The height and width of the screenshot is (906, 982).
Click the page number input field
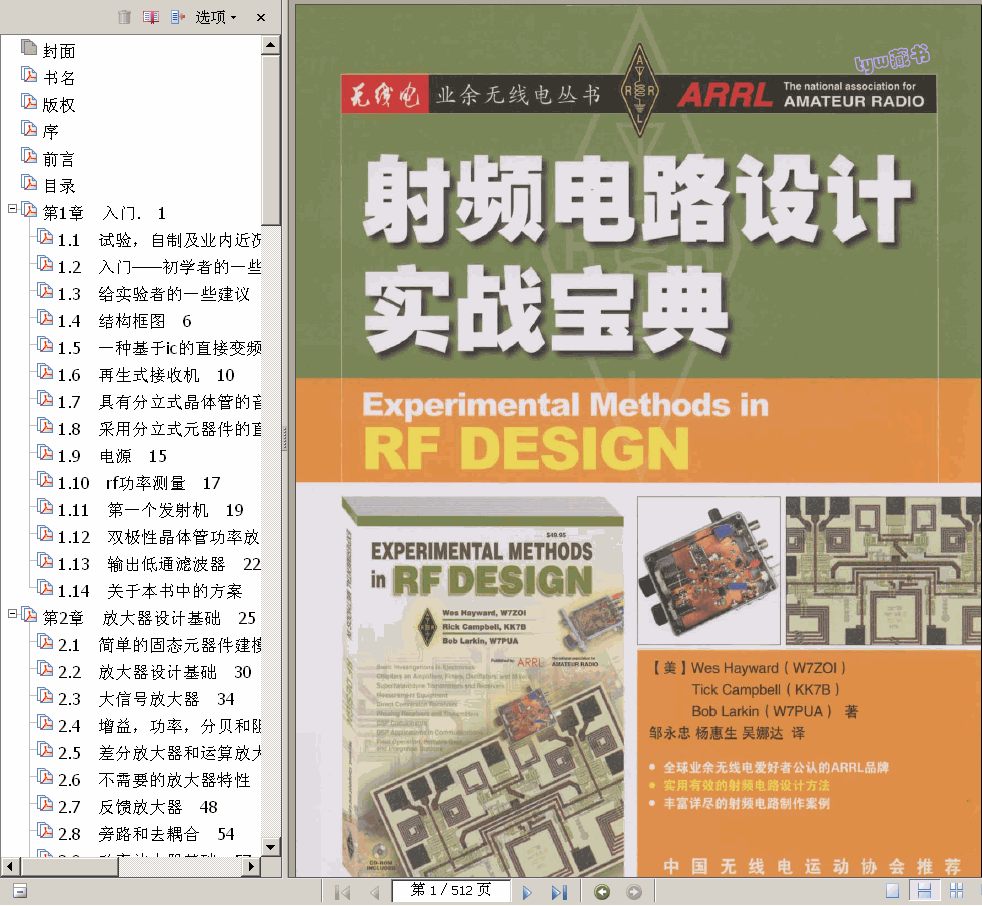[450, 890]
